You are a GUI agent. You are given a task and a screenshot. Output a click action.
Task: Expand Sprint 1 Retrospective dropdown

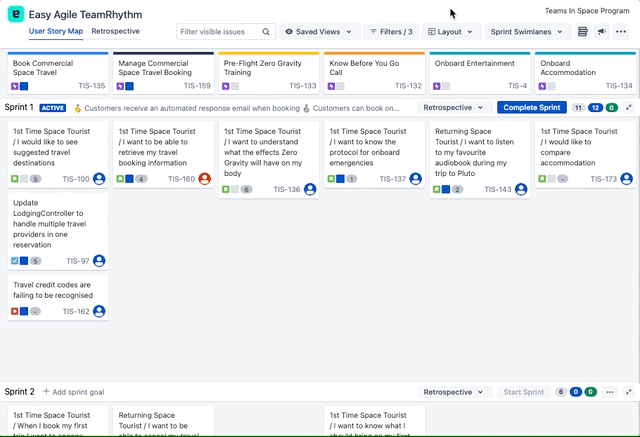coord(456,108)
